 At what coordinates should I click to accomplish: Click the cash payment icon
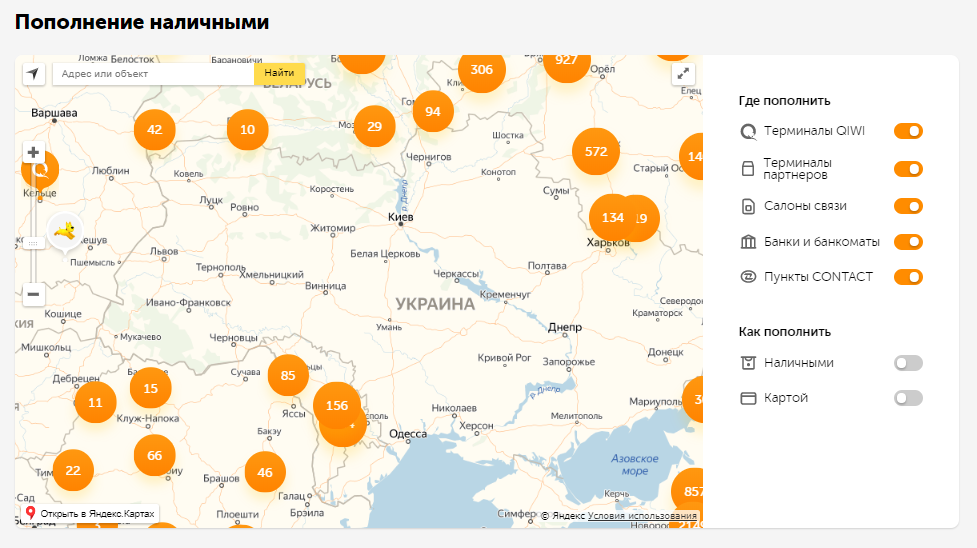point(748,363)
